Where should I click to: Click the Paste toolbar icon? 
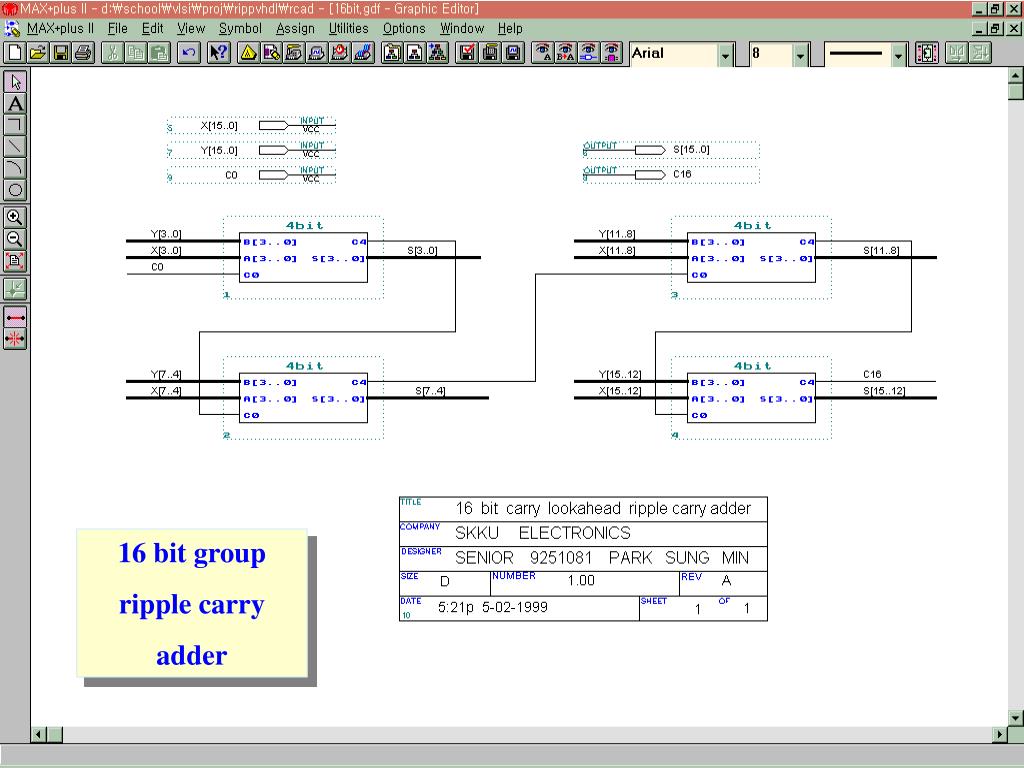click(x=159, y=53)
